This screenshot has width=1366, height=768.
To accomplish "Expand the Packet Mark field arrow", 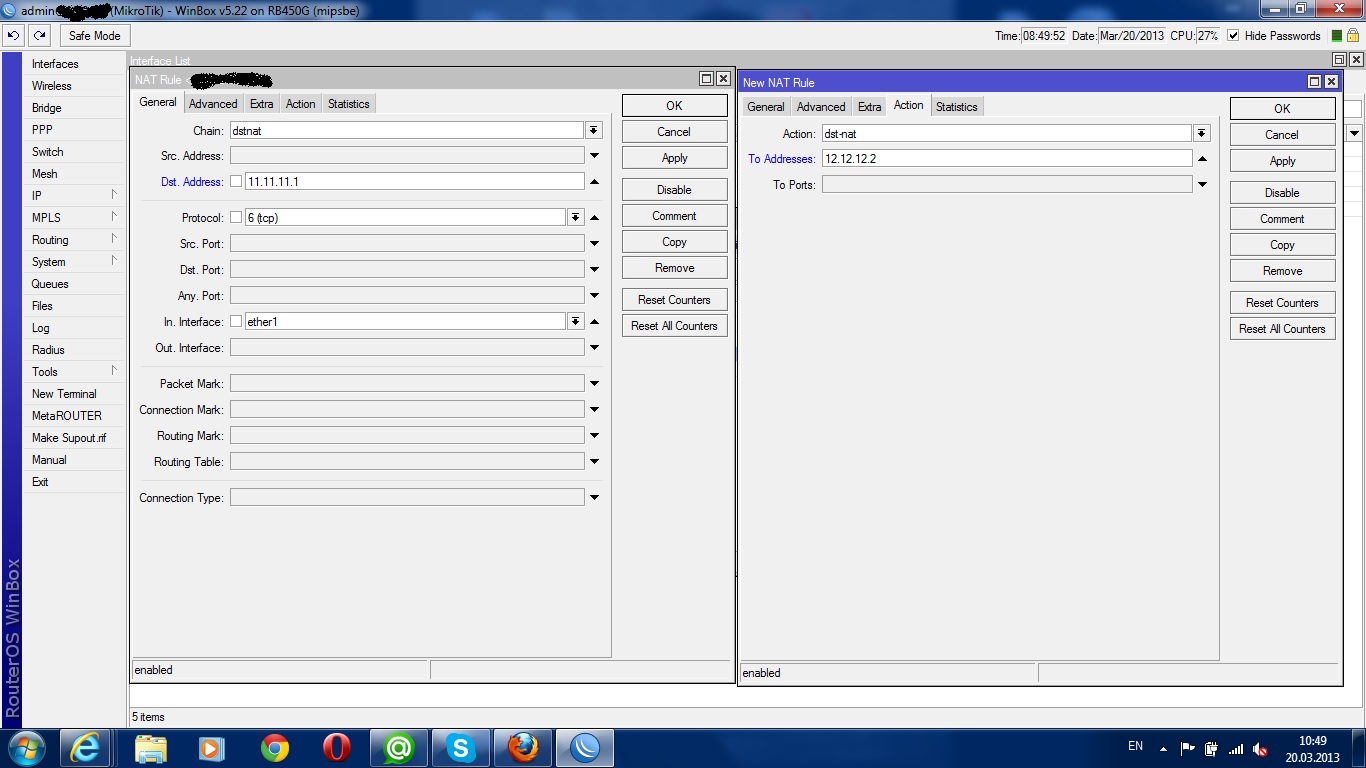I will click(x=594, y=384).
